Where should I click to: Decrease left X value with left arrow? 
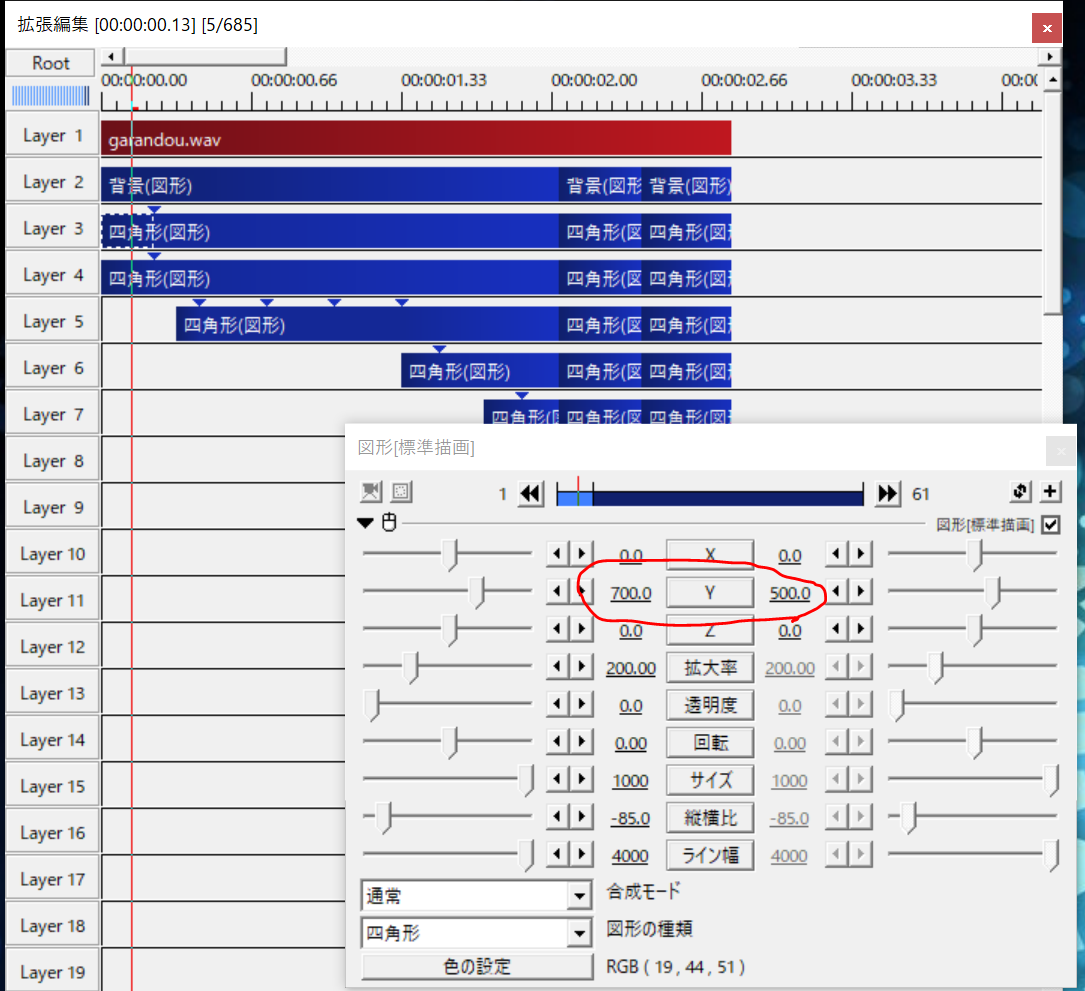point(558,554)
